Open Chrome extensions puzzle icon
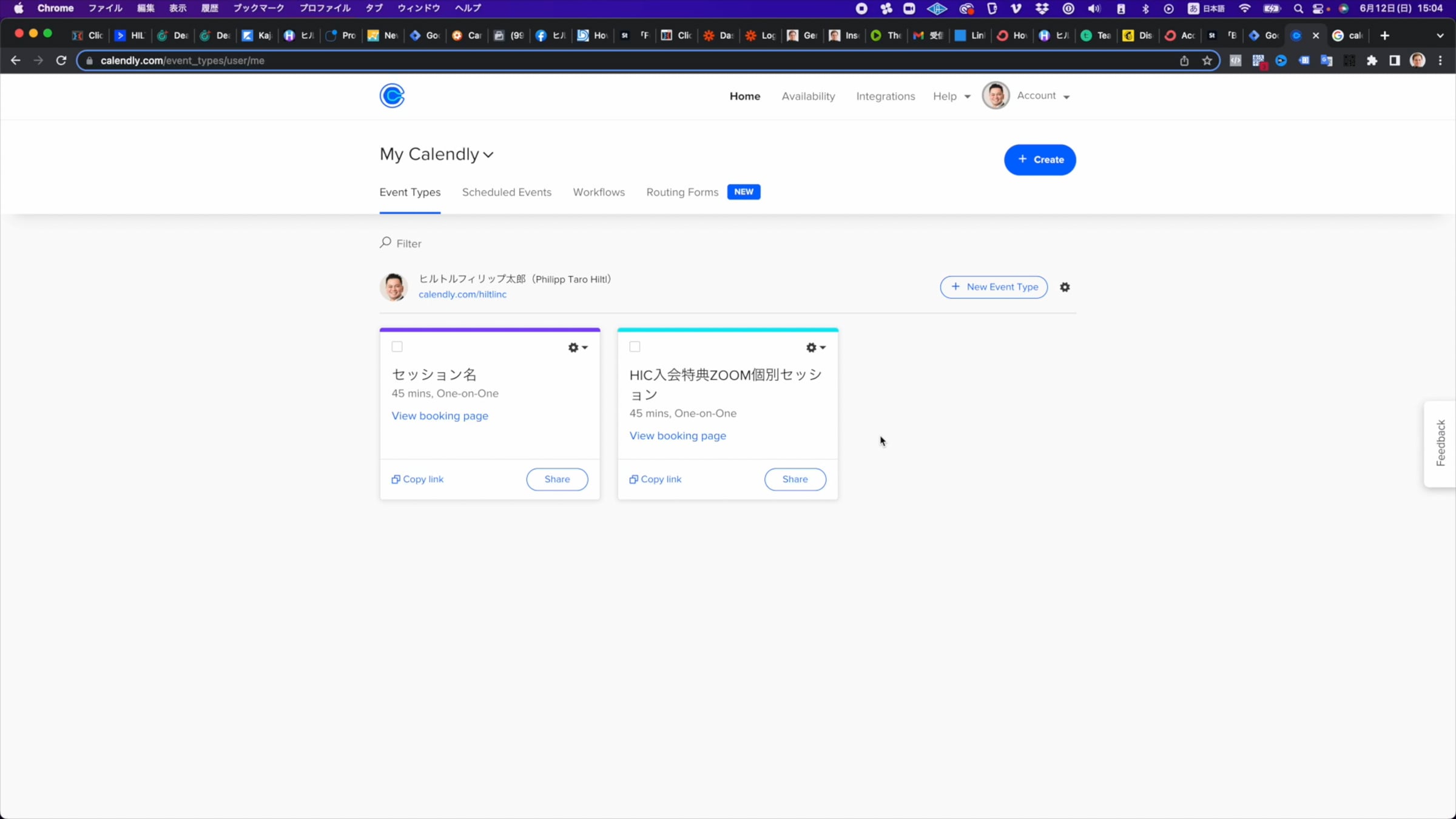This screenshot has height=819, width=1456. point(1372,61)
